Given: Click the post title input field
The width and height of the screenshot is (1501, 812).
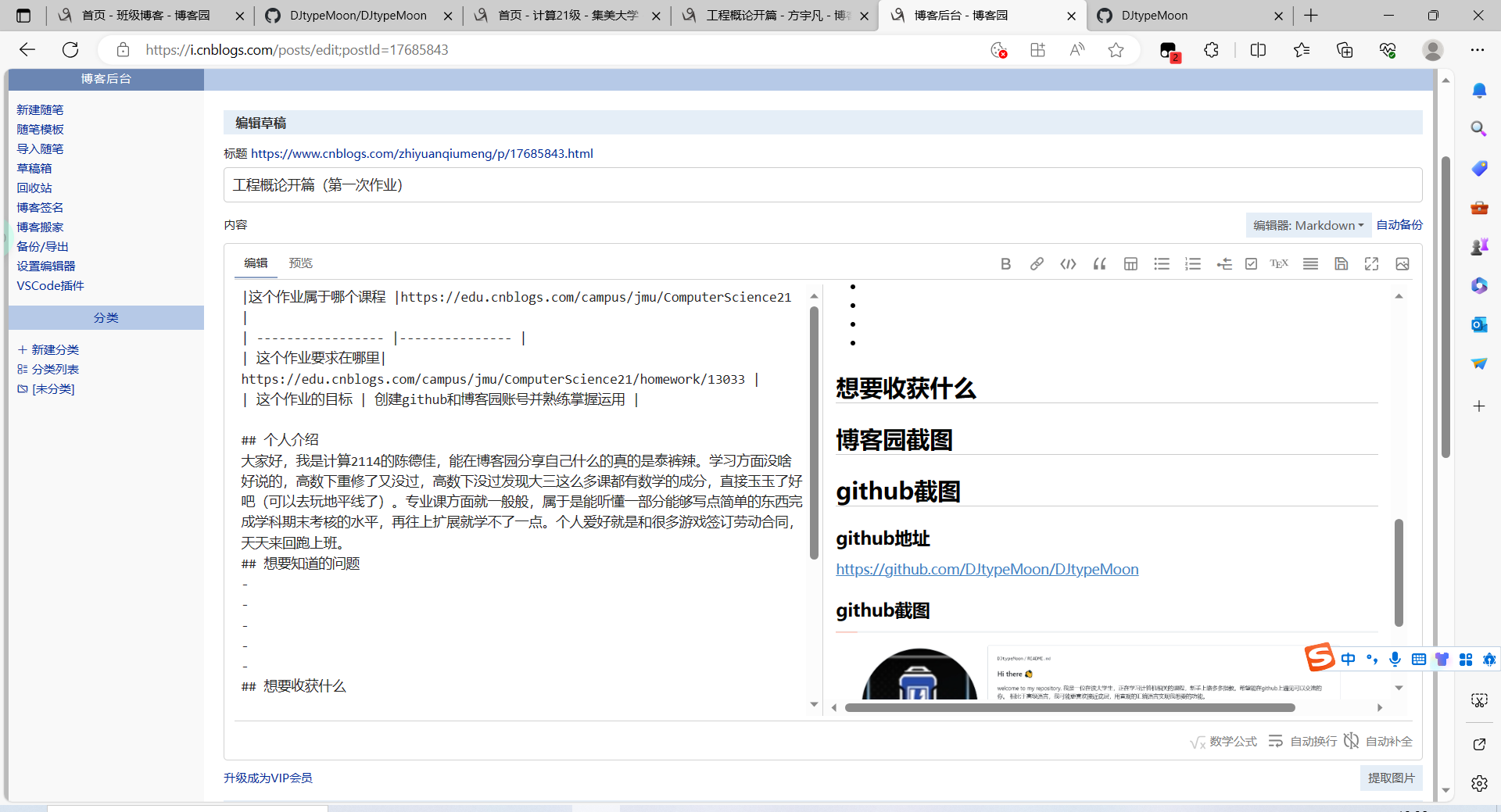Looking at the screenshot, I should tap(822, 185).
